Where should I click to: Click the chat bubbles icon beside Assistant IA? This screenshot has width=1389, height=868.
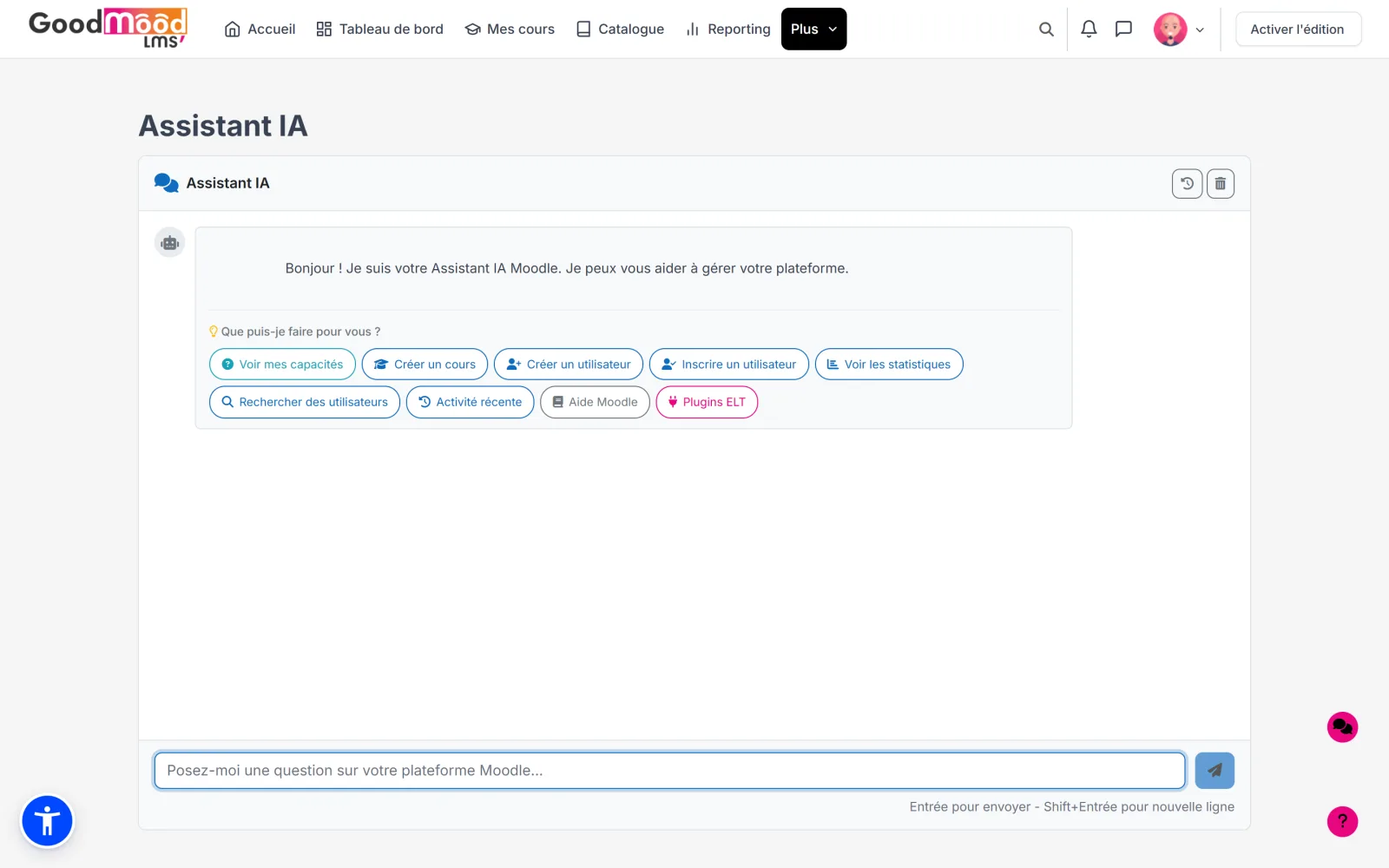[x=166, y=183]
